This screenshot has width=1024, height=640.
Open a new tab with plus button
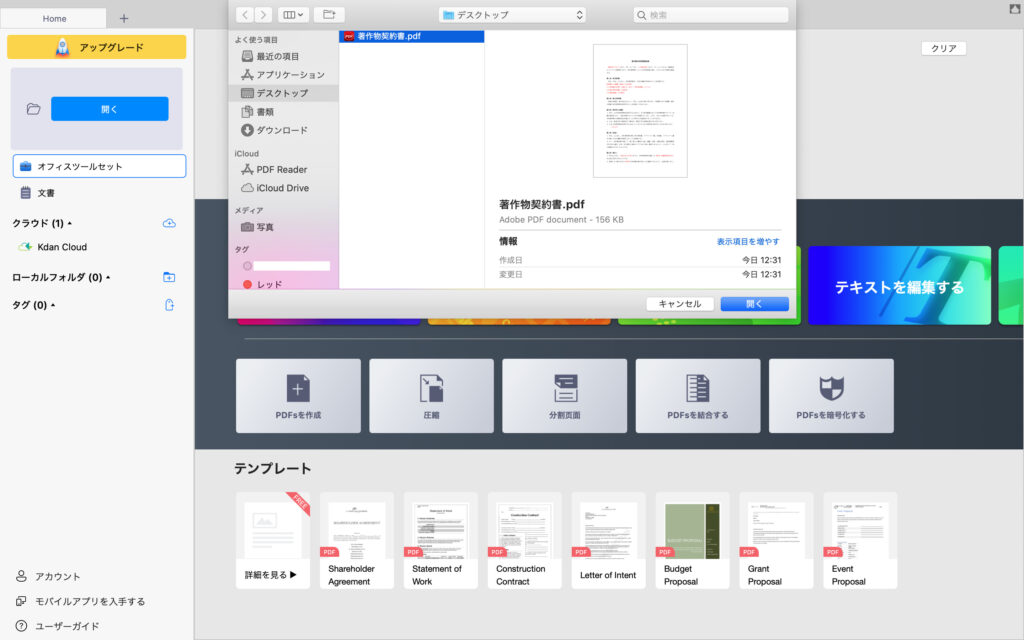pos(124,18)
